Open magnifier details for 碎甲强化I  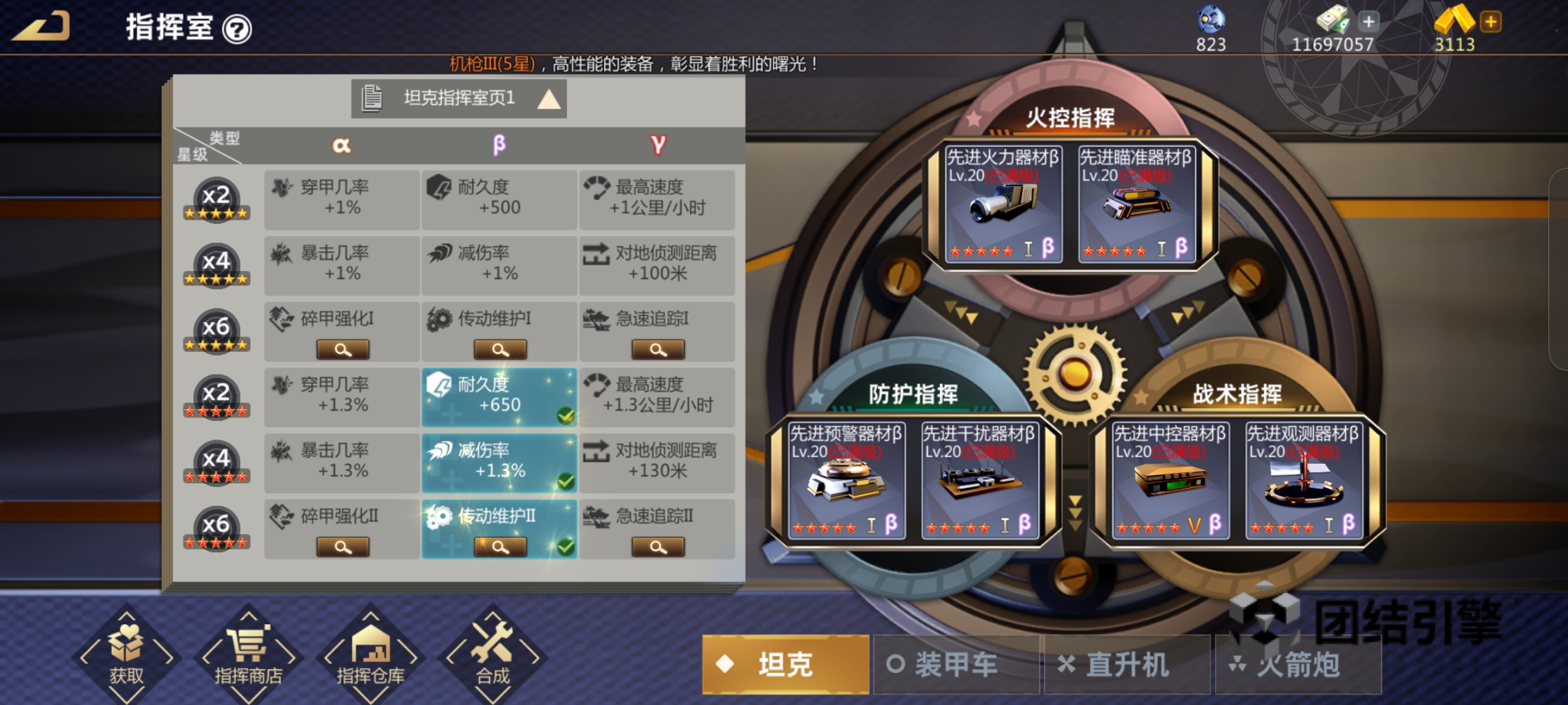tap(343, 350)
